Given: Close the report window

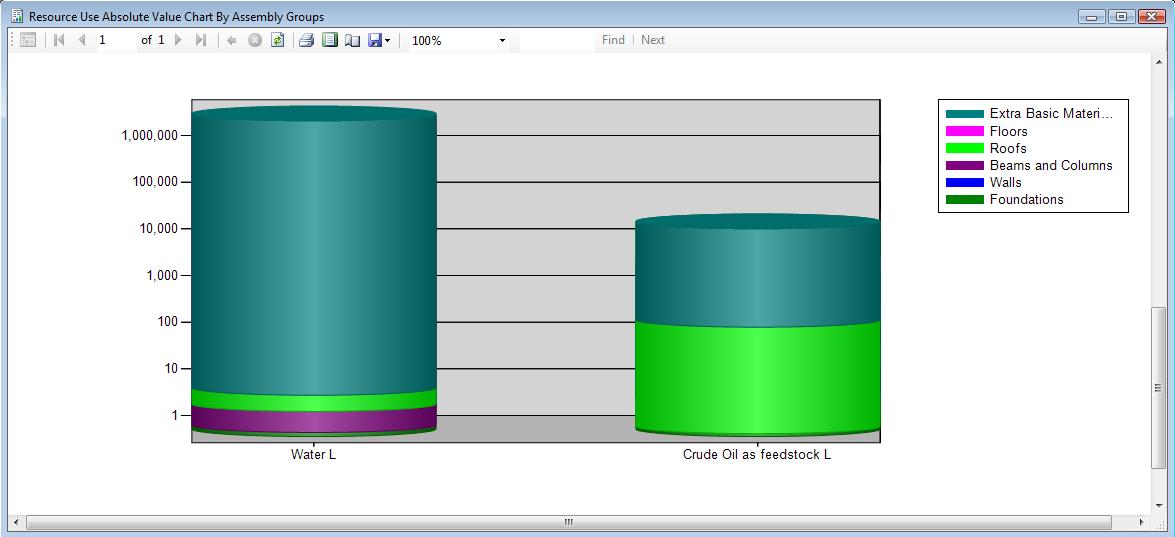Looking at the screenshot, I should pyautogui.click(x=1152, y=16).
